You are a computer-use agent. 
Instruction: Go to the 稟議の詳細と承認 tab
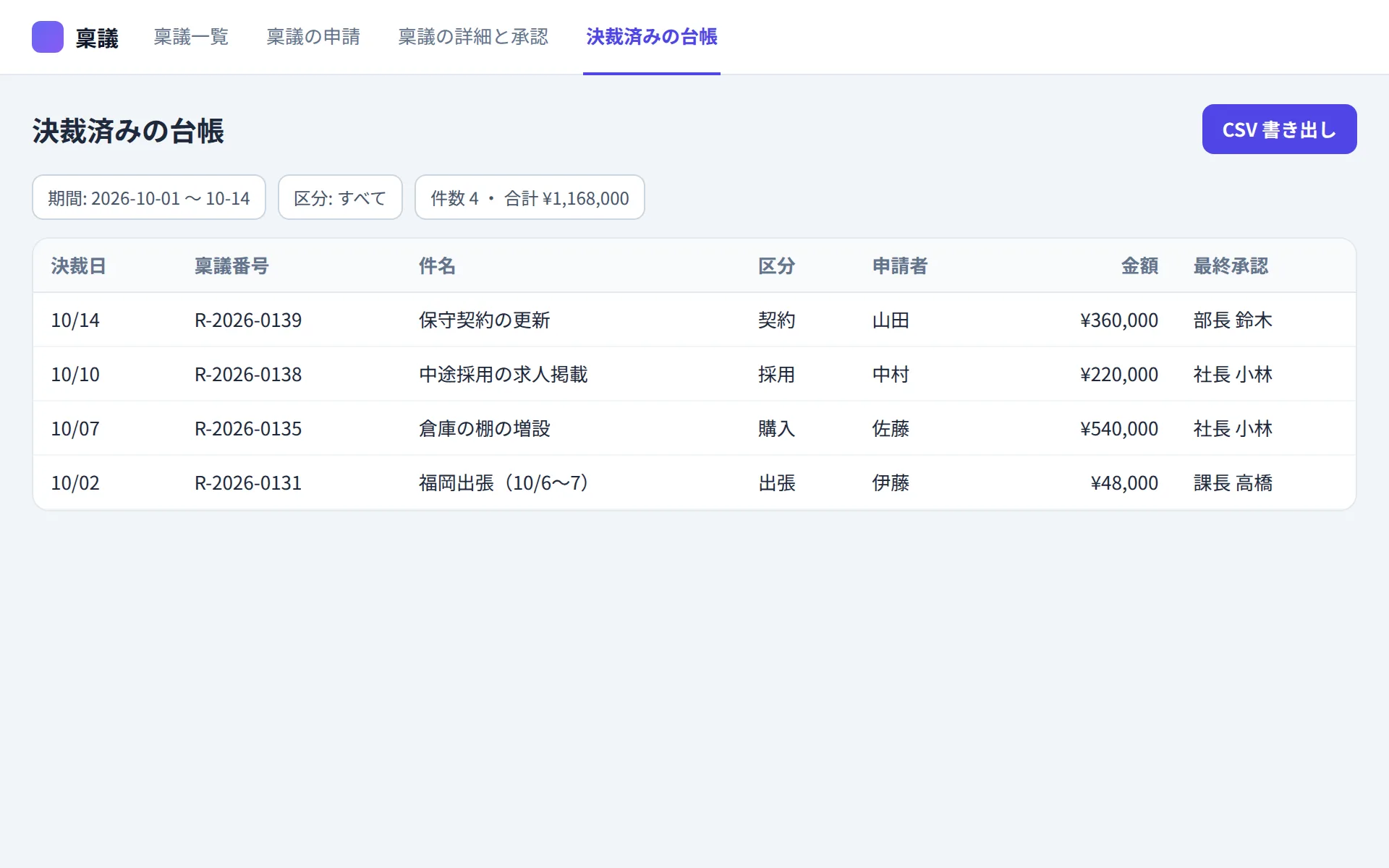pyautogui.click(x=473, y=37)
